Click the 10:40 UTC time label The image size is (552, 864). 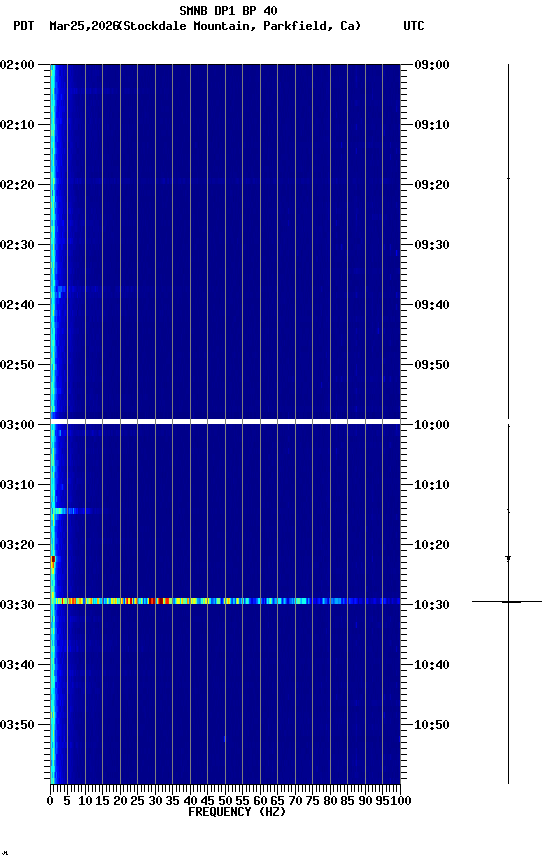coord(432,665)
